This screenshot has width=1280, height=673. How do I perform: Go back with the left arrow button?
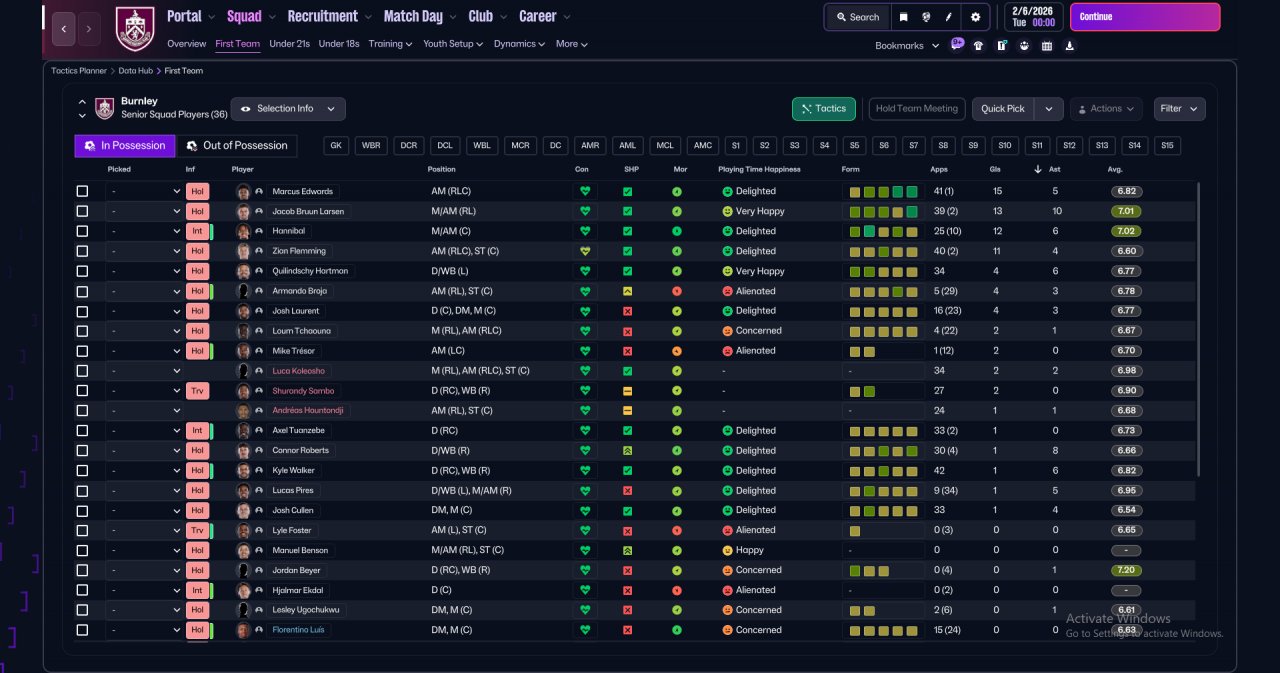[x=63, y=29]
